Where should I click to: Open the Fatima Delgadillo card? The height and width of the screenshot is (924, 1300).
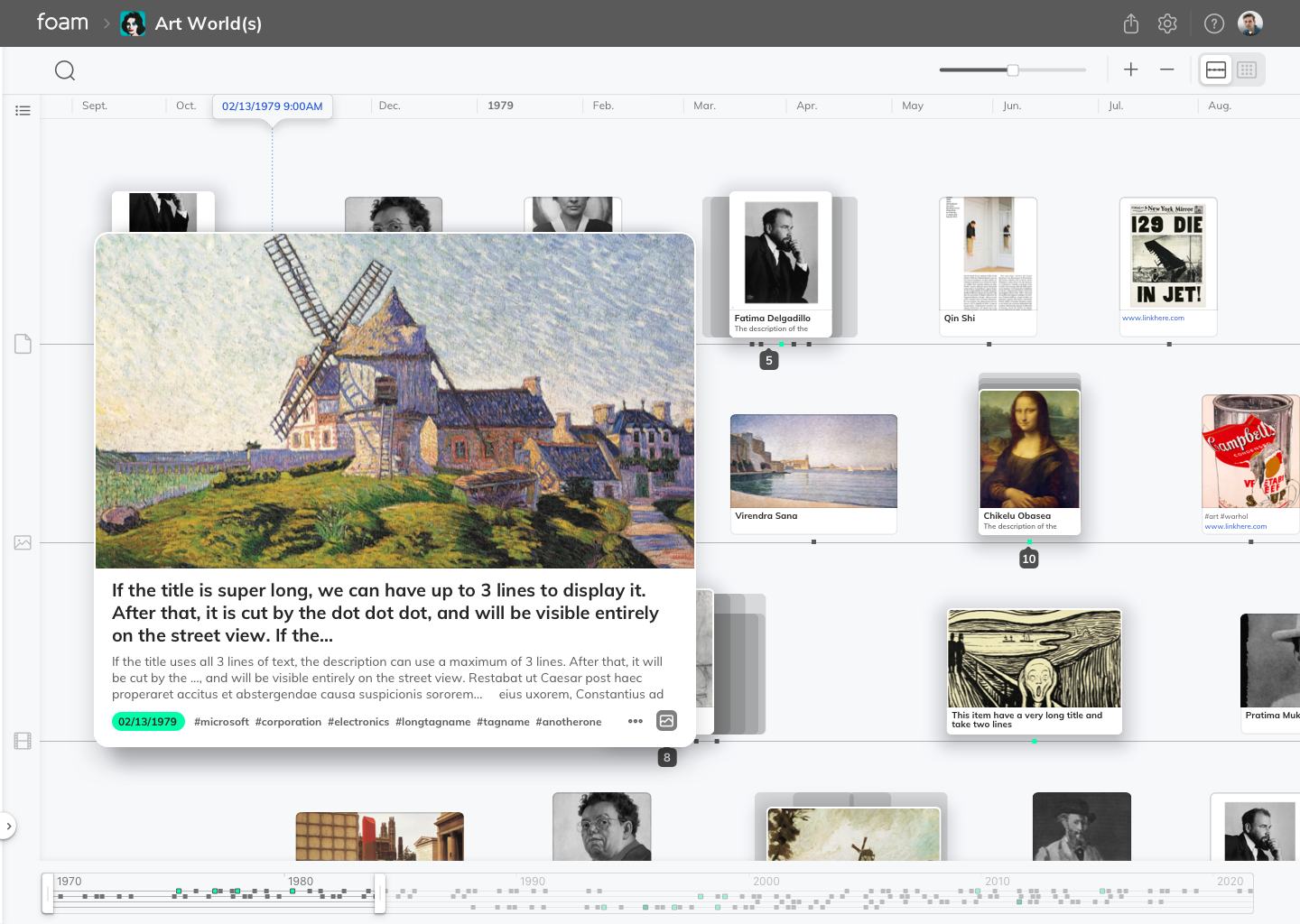pos(781,263)
